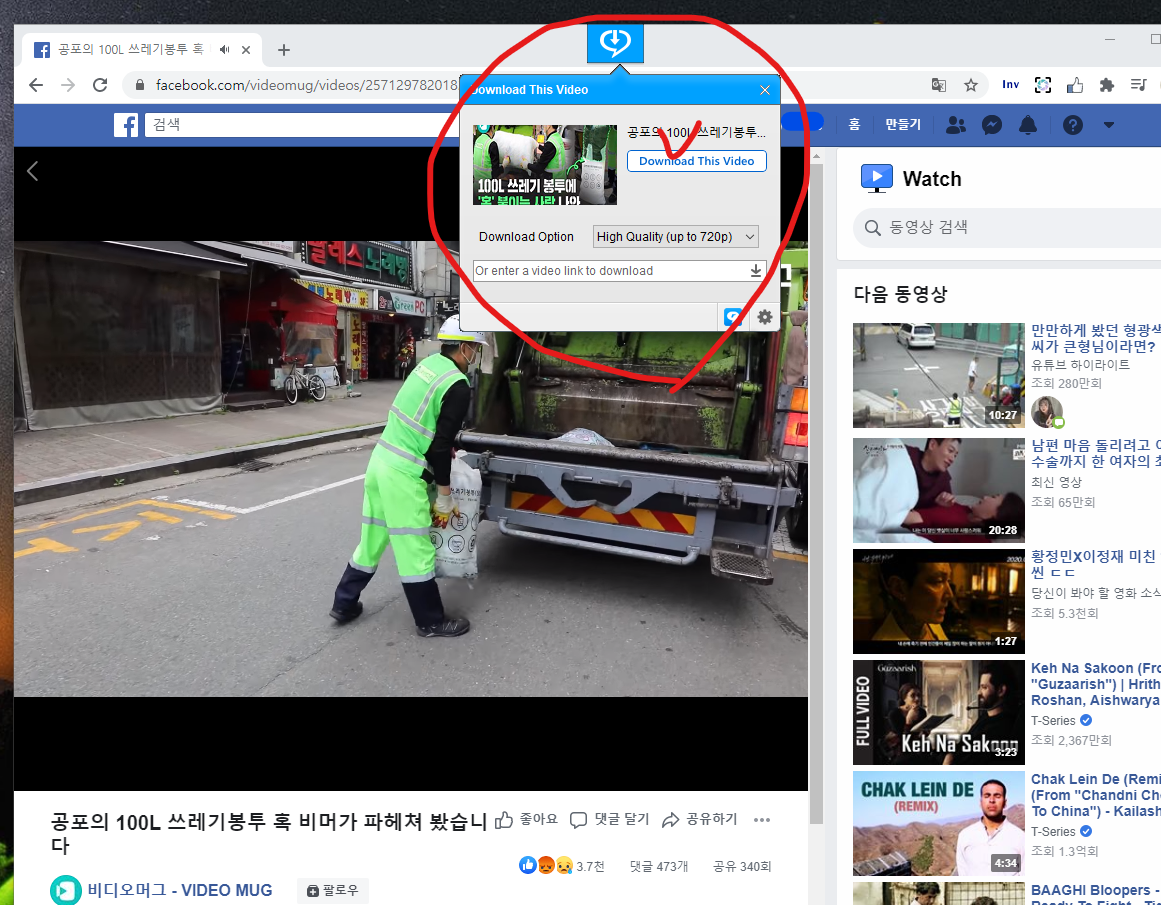
Task: Click the address bar URL
Action: [x=306, y=85]
